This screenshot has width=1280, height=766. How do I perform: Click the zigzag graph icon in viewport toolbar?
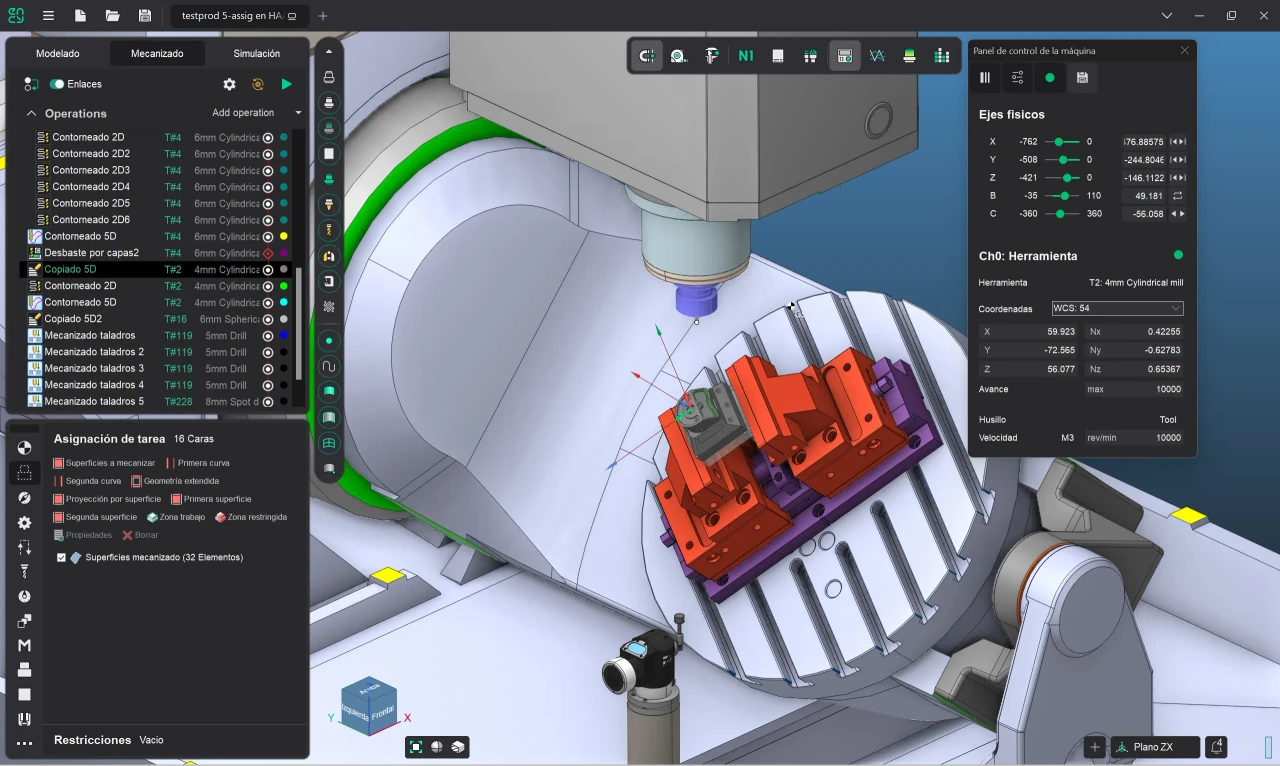pos(877,56)
